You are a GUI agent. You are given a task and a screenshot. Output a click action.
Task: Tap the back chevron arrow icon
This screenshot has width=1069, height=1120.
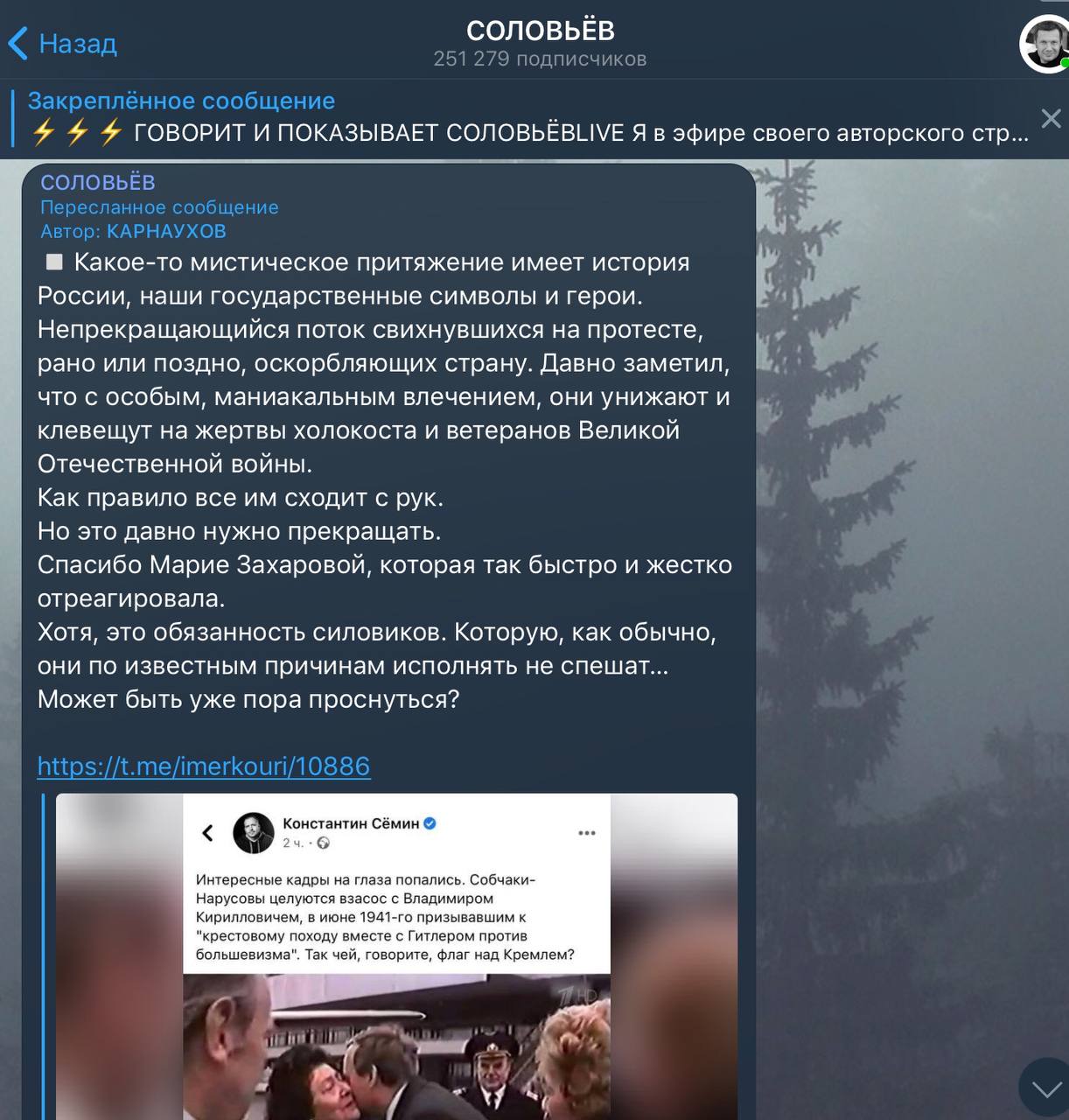(x=17, y=43)
